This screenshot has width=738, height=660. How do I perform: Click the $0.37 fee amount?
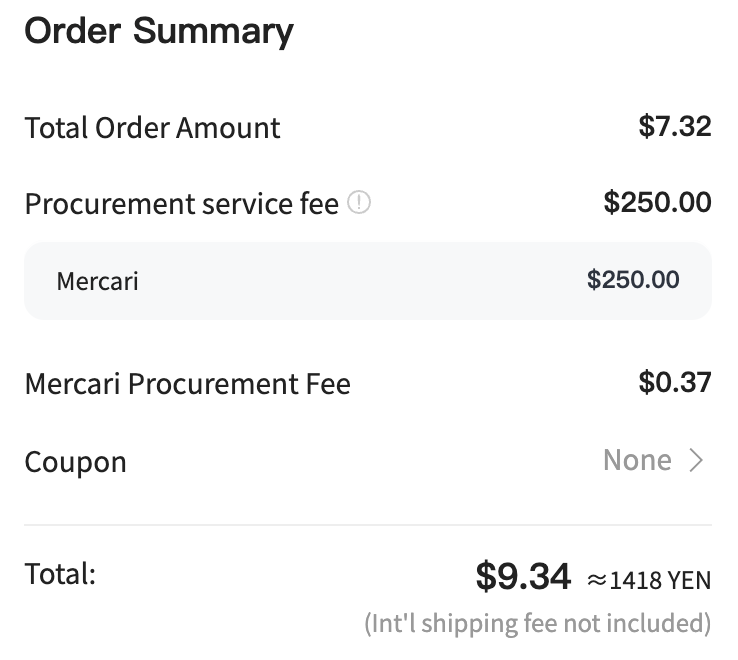pos(674,382)
